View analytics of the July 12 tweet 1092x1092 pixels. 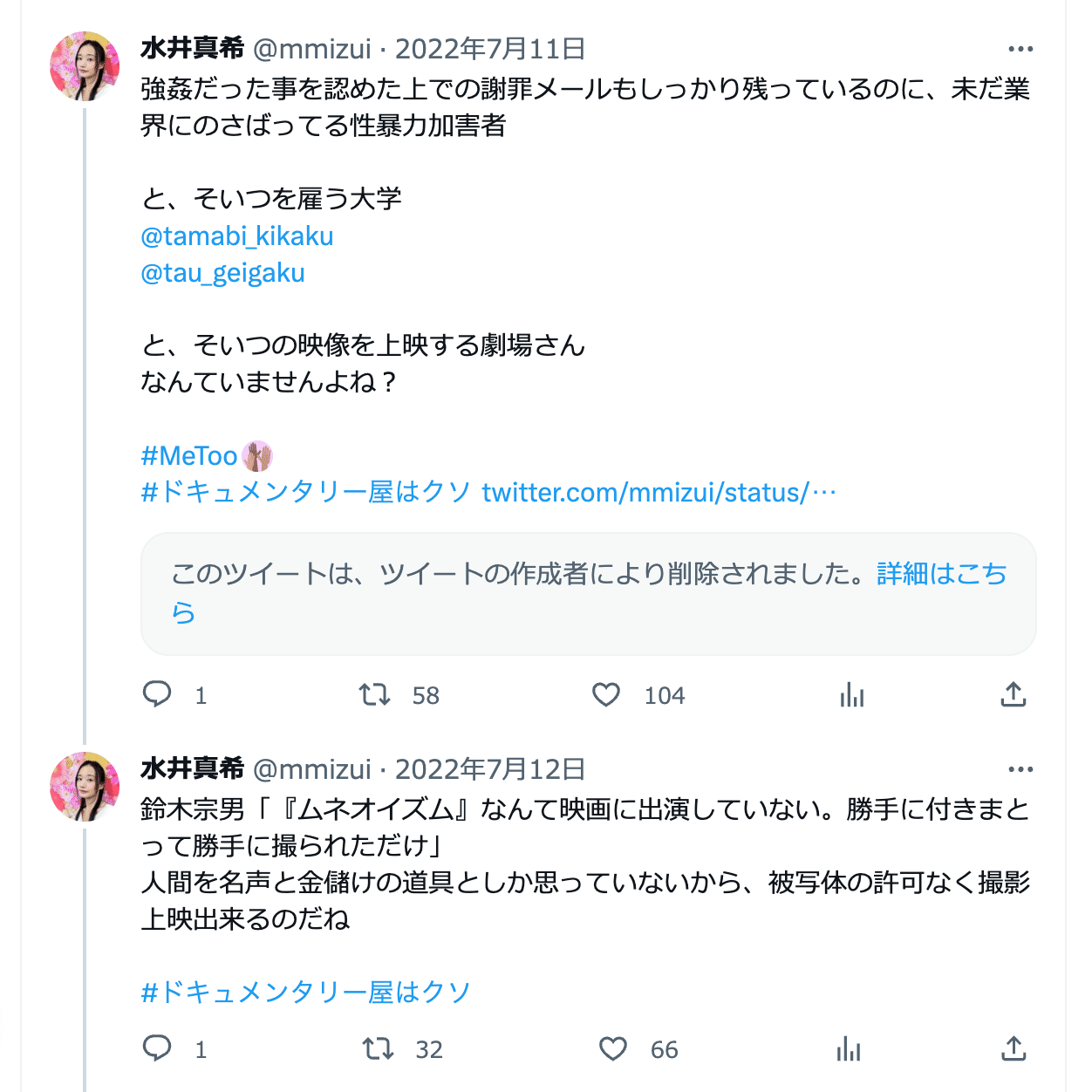tap(848, 1048)
